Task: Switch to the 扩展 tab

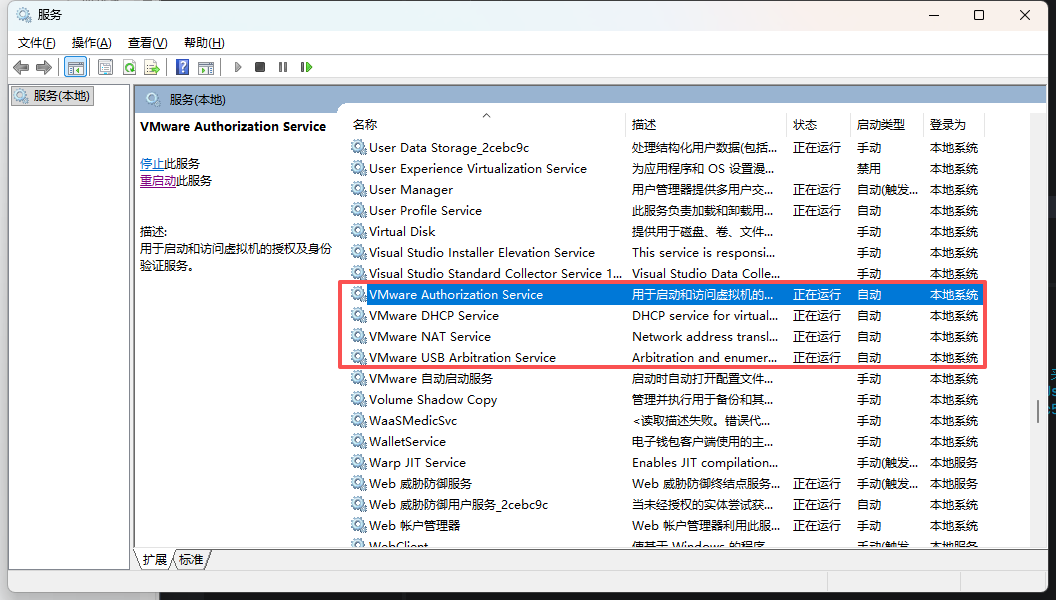Action: 155,560
